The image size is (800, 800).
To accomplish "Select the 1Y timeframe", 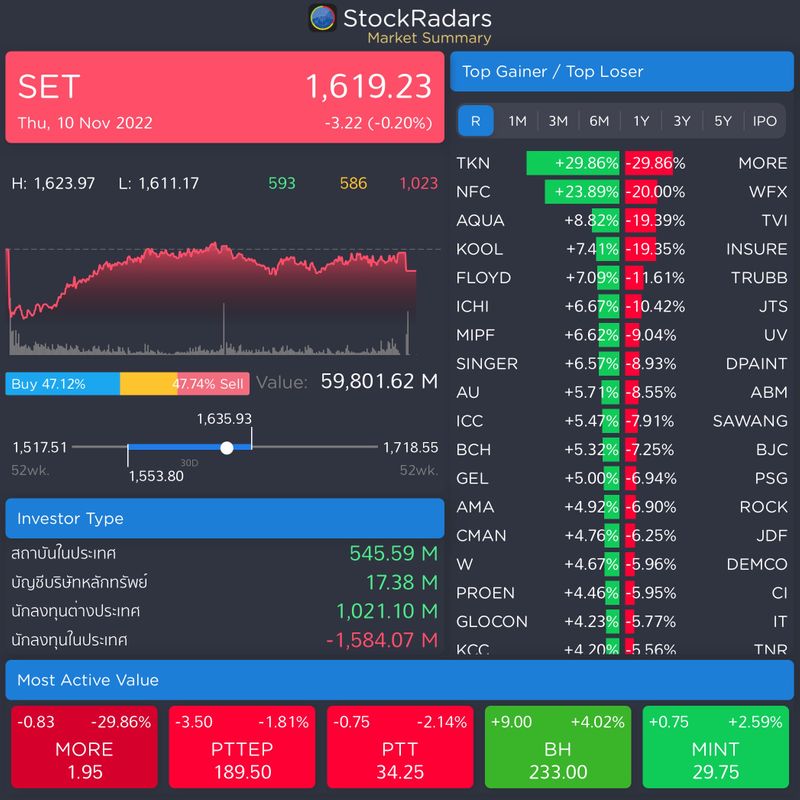I will pyautogui.click(x=639, y=120).
